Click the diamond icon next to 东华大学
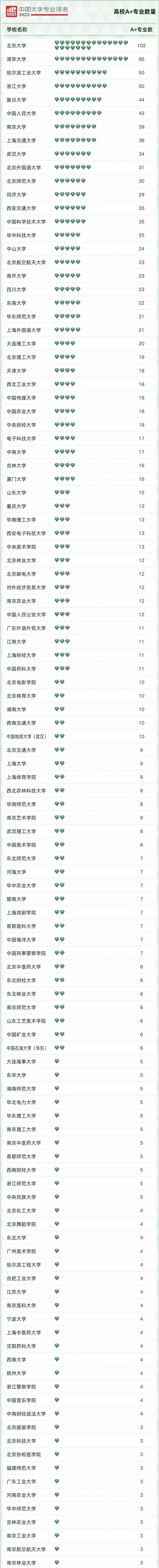 57,1075
